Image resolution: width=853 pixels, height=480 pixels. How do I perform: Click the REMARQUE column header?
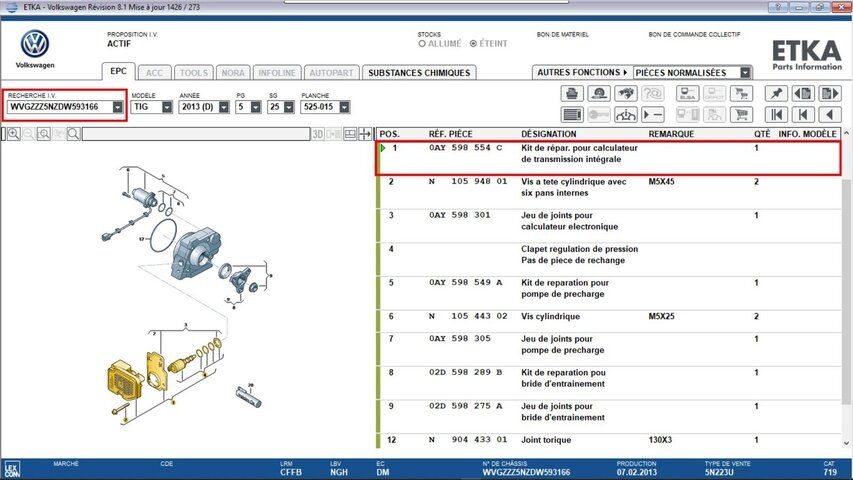(671, 134)
